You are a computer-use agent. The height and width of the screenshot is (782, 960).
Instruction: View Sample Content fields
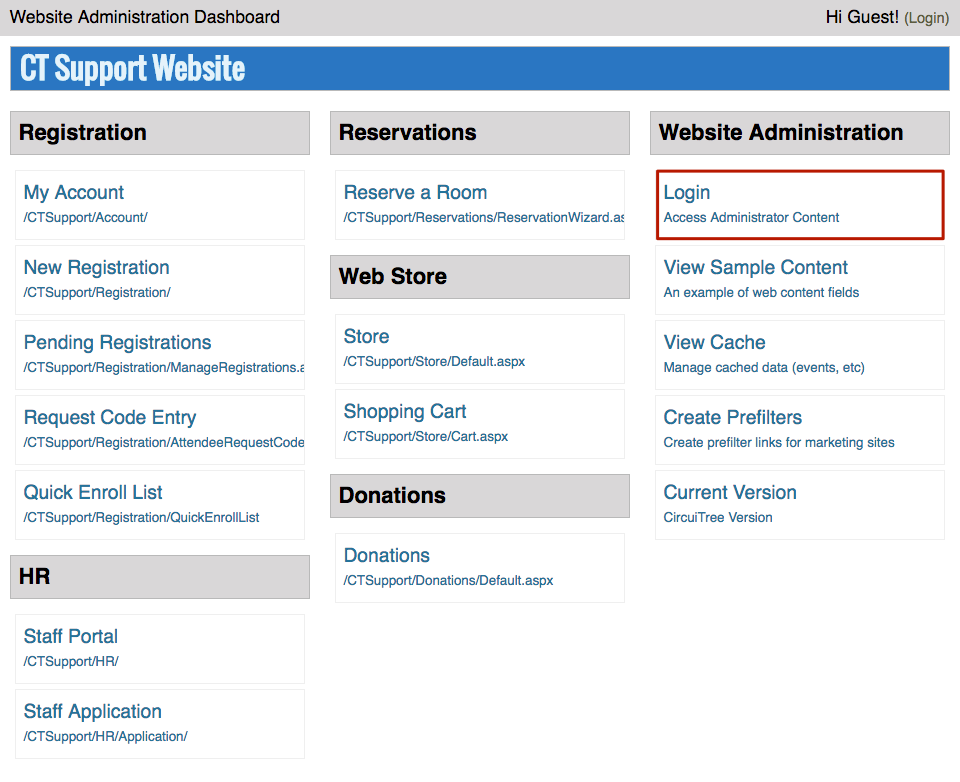755,267
